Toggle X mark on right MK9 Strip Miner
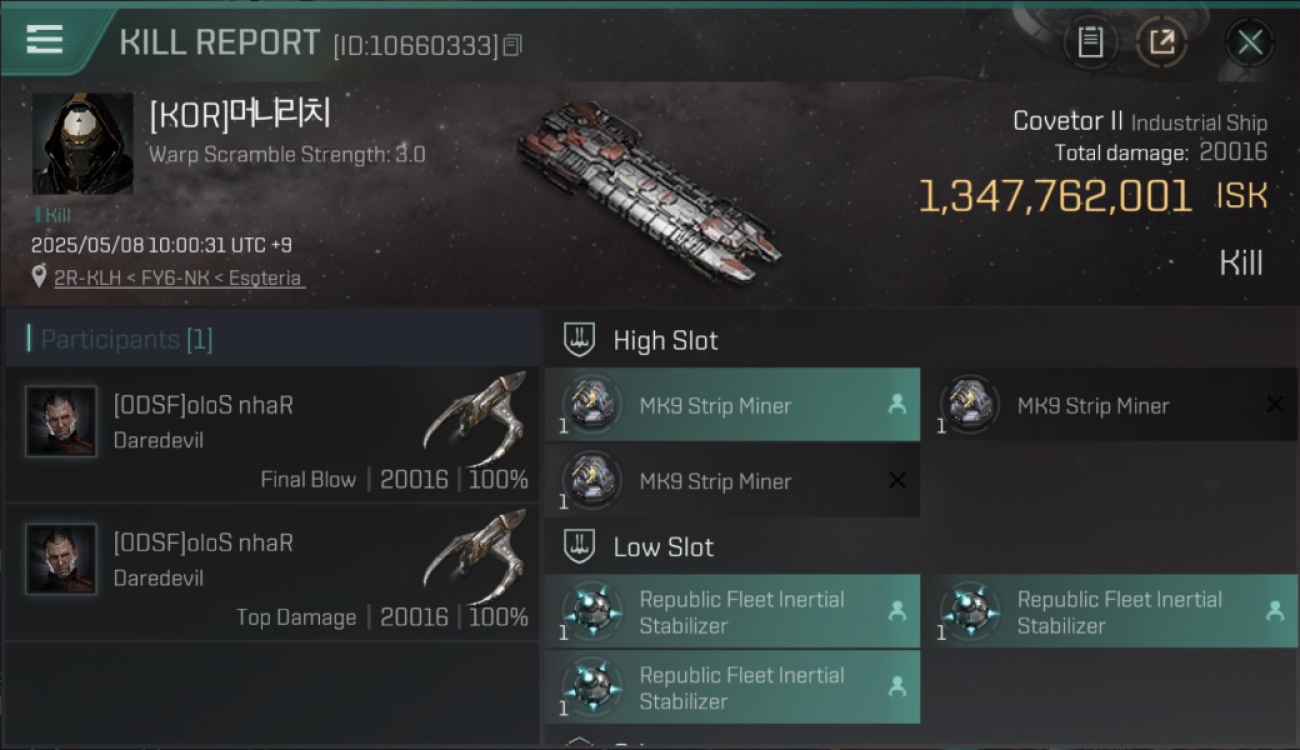Screen dimensions: 1300x750 tap(1275, 404)
